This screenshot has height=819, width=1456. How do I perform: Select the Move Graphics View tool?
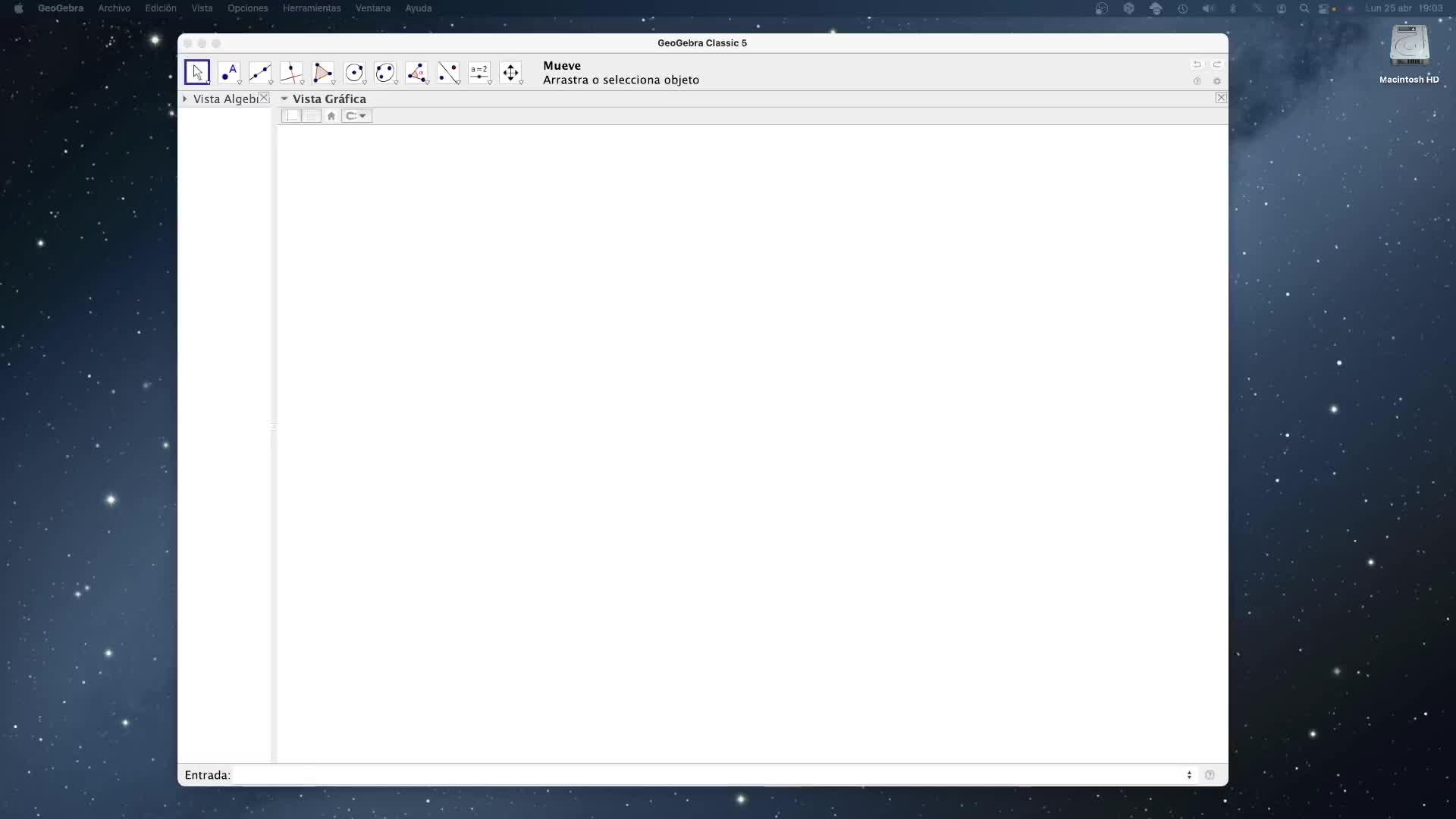coord(510,73)
